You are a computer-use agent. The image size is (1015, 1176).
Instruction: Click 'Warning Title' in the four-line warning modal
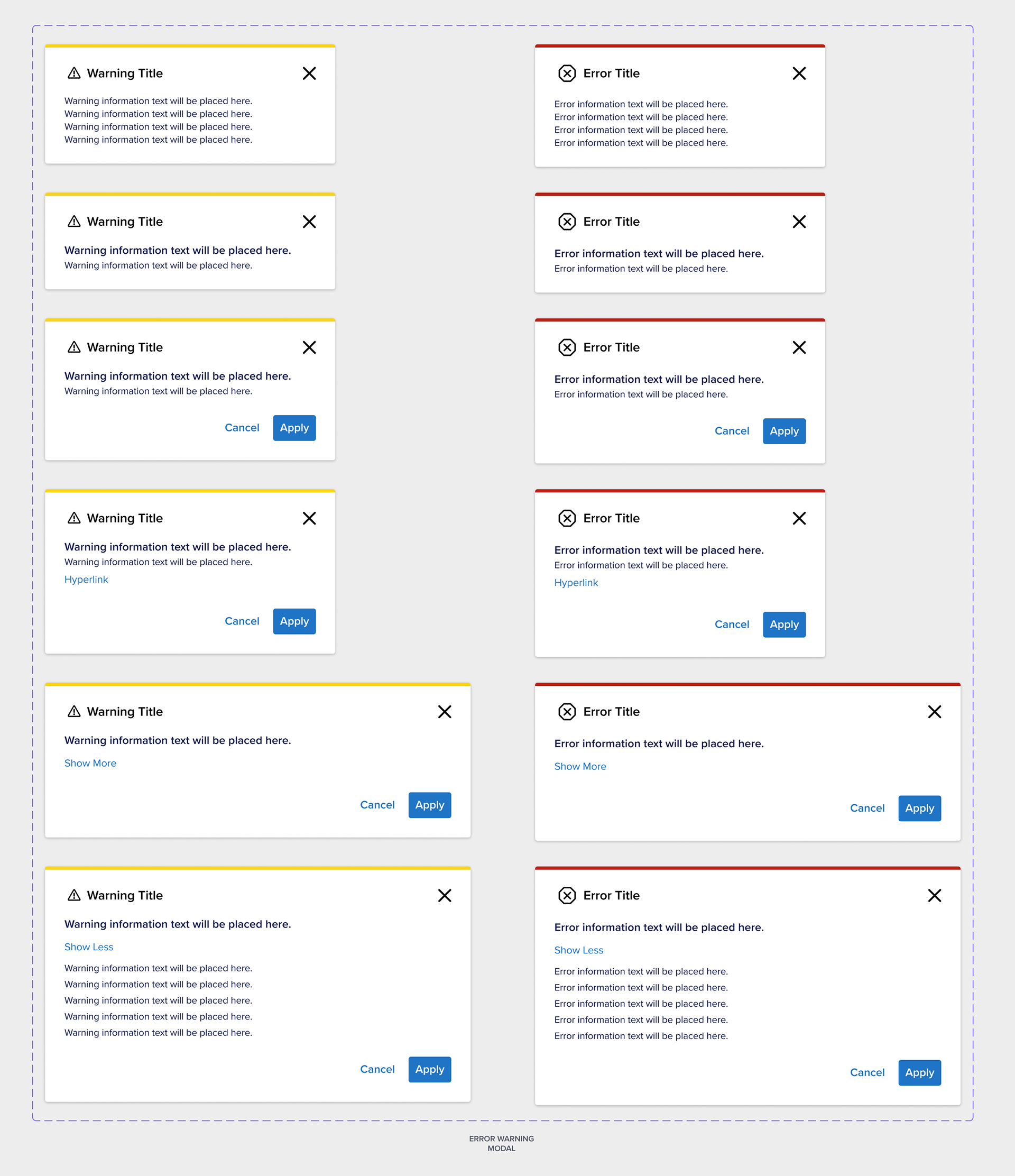pos(125,74)
